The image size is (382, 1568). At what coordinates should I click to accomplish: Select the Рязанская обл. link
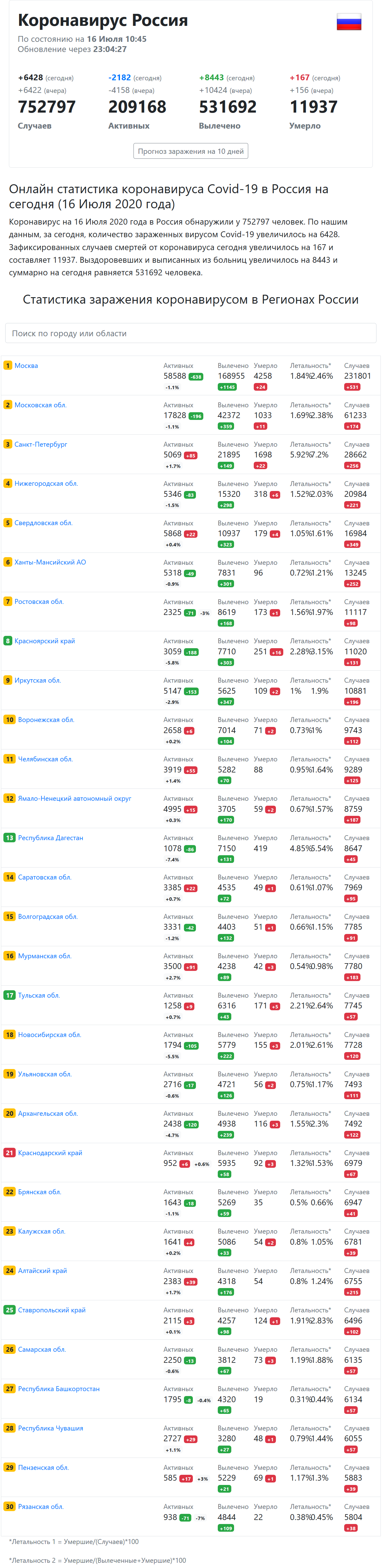pyautogui.click(x=41, y=1507)
